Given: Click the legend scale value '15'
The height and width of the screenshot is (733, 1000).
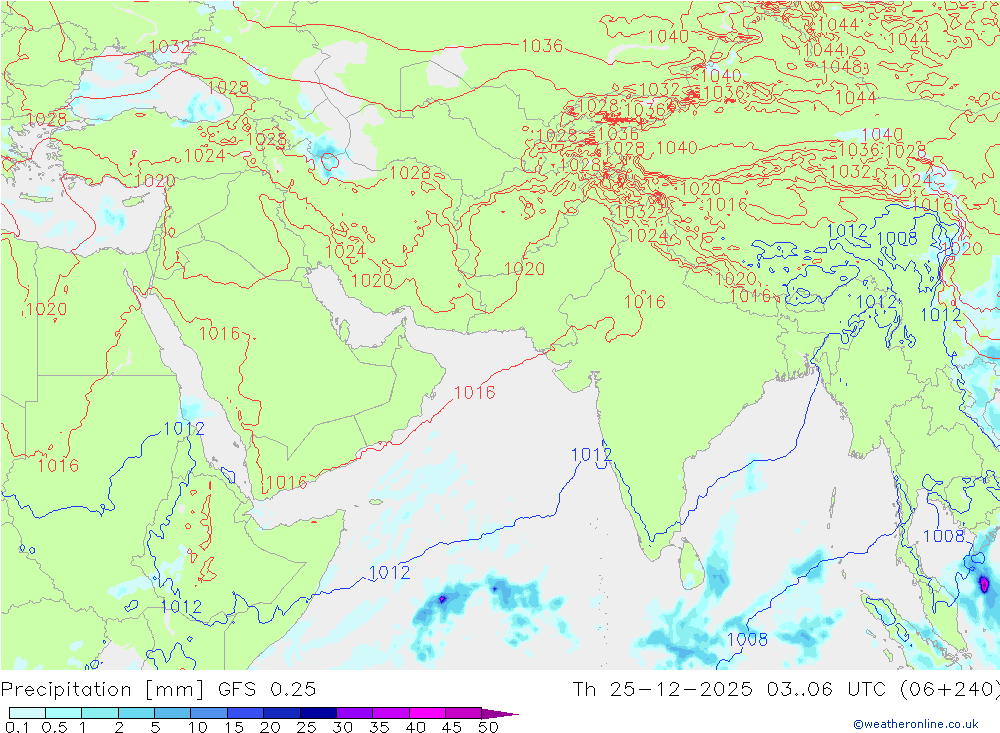Looking at the screenshot, I should tap(234, 727).
